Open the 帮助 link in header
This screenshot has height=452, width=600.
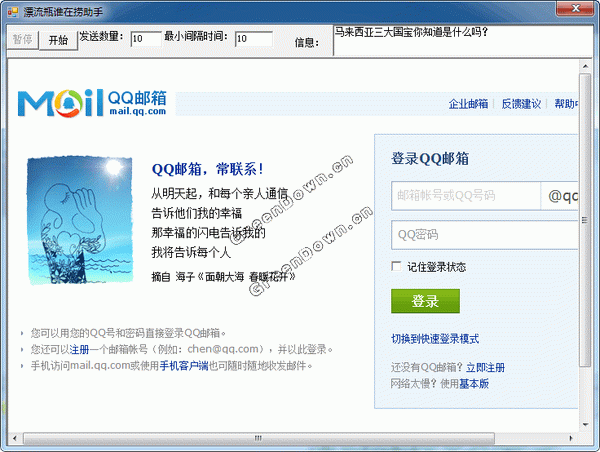tap(566, 104)
